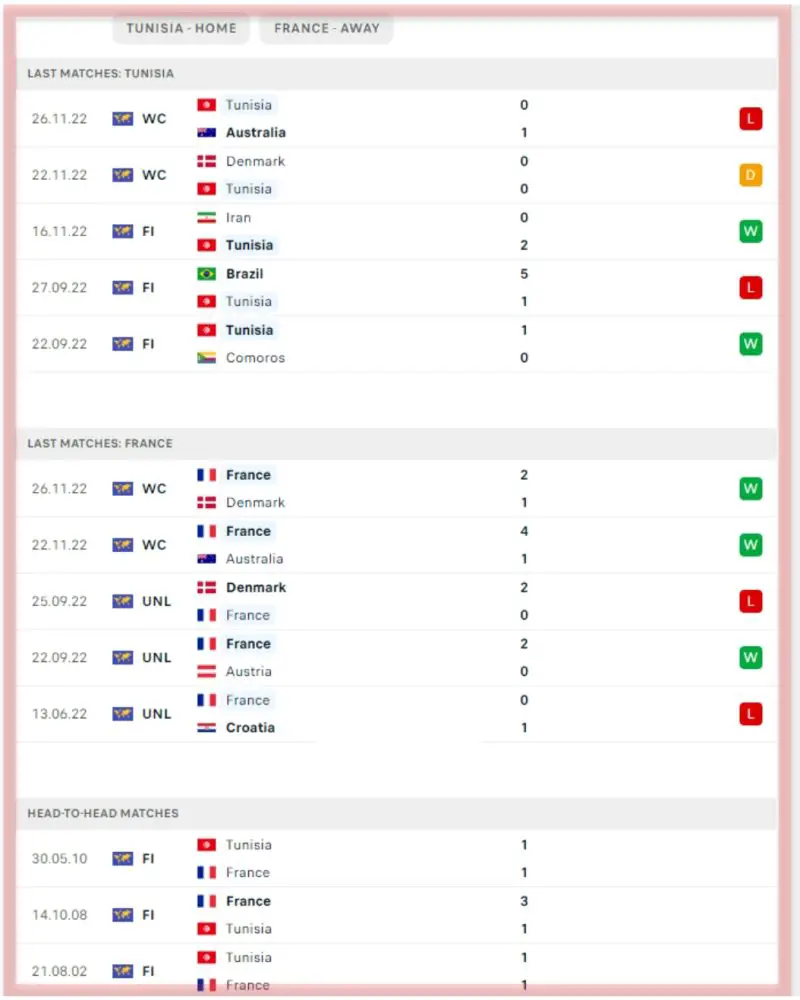Screen dimensions: 800x1000
Task: Click the red L badge for Tunisia vs Australia
Action: click(750, 119)
